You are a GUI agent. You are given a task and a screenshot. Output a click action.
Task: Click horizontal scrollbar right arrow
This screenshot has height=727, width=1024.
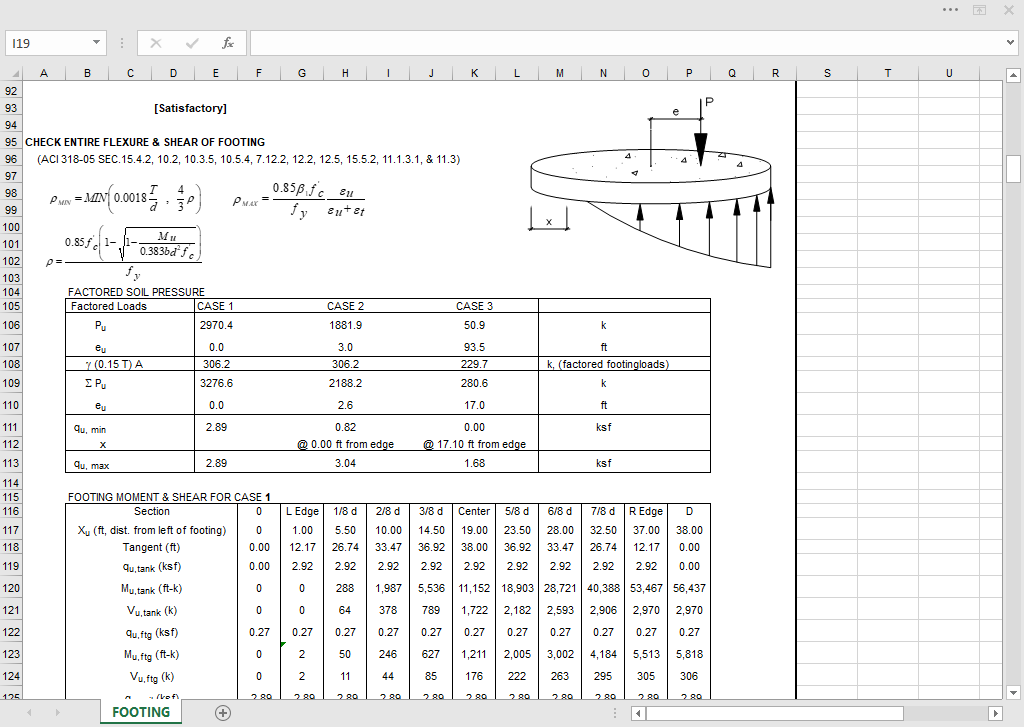point(996,713)
